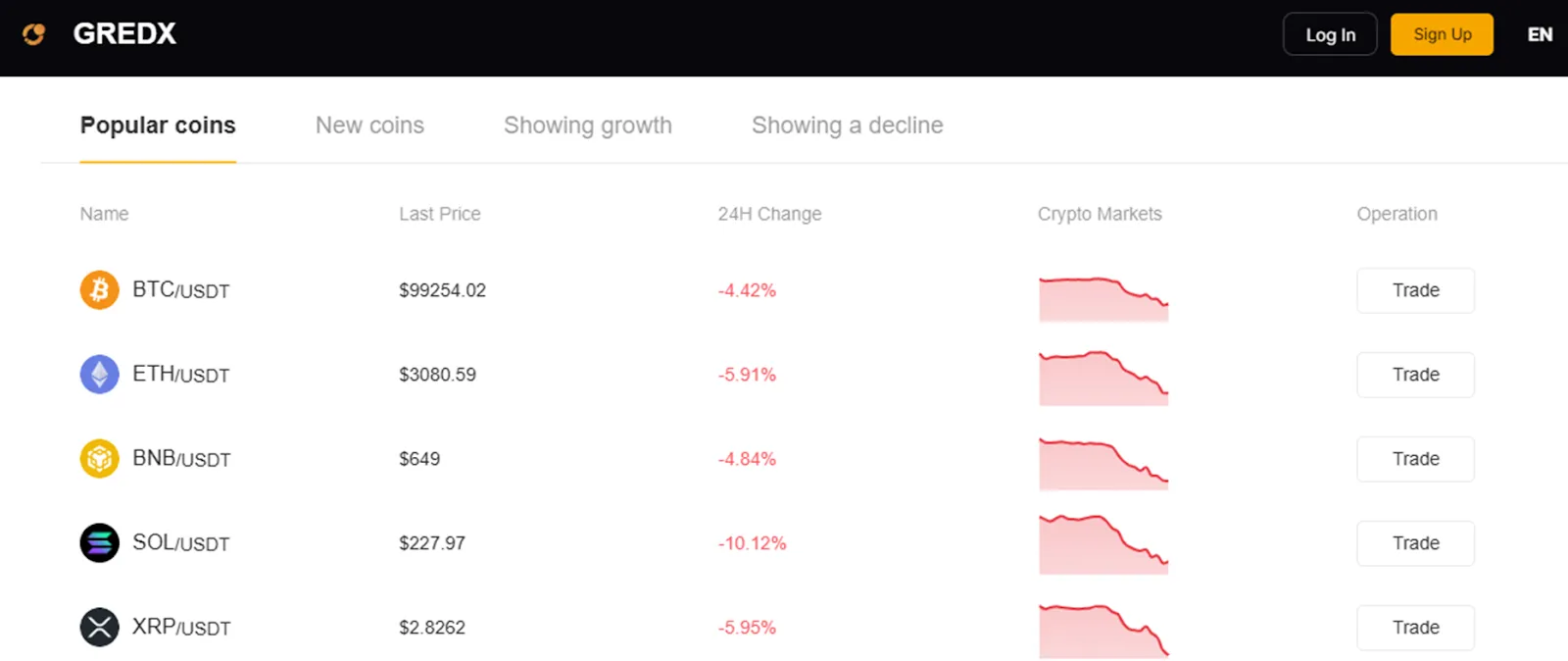Click the GREDX logo icon

tap(34, 34)
